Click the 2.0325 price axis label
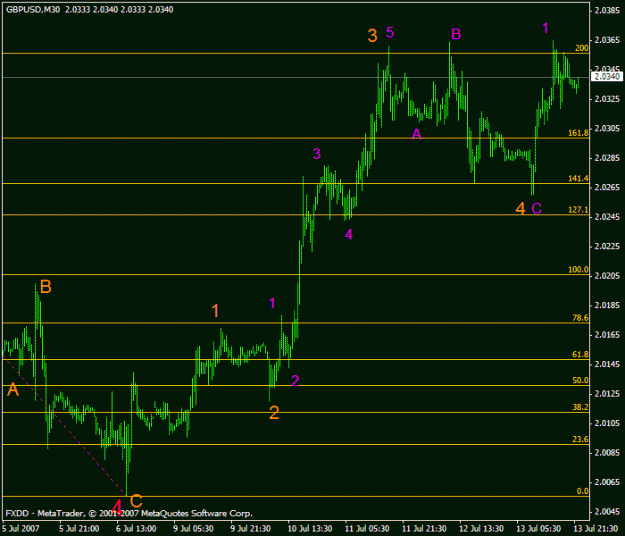625x536 pixels. 607,99
